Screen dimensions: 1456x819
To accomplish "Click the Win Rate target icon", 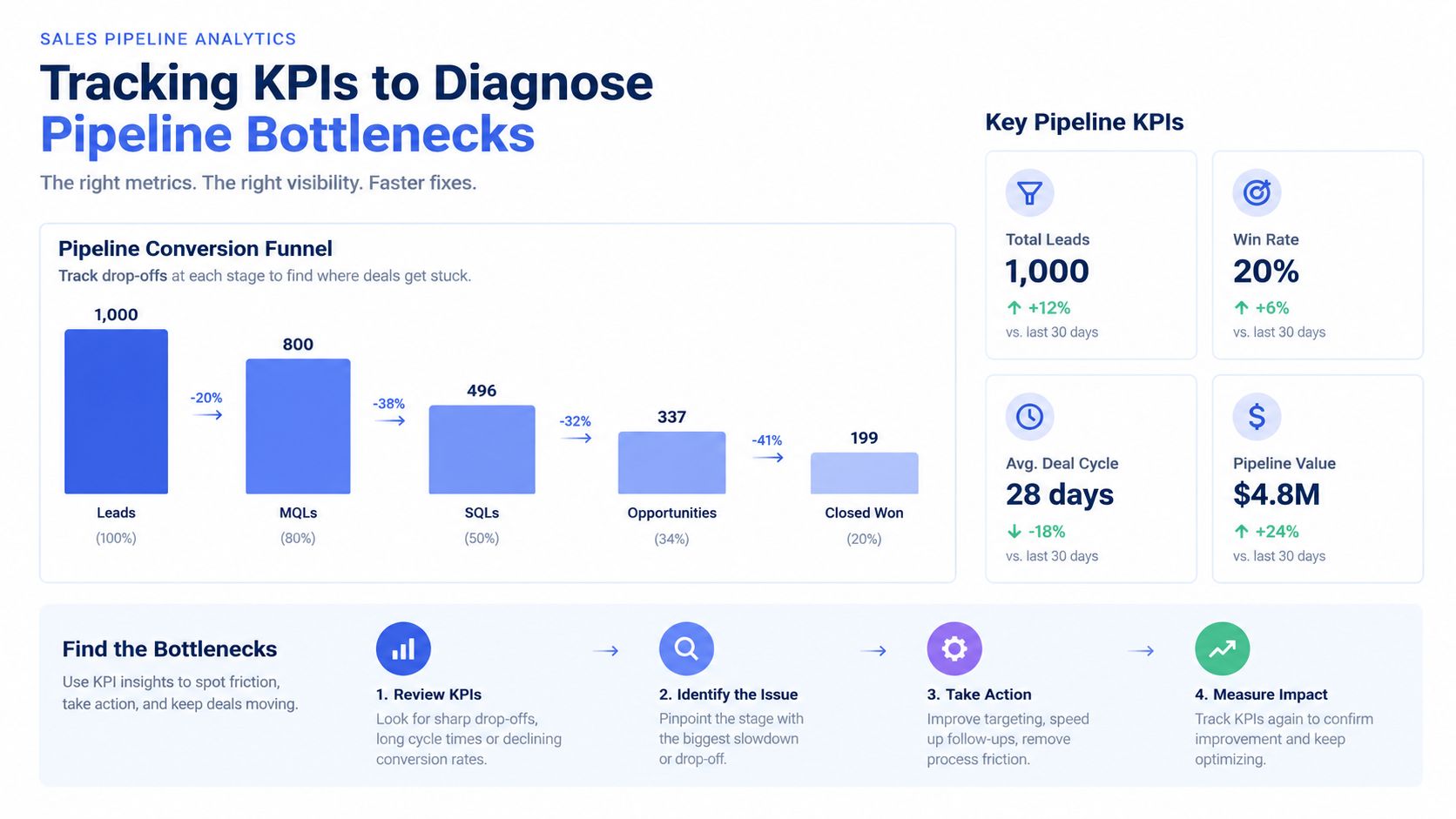I will point(1257,192).
